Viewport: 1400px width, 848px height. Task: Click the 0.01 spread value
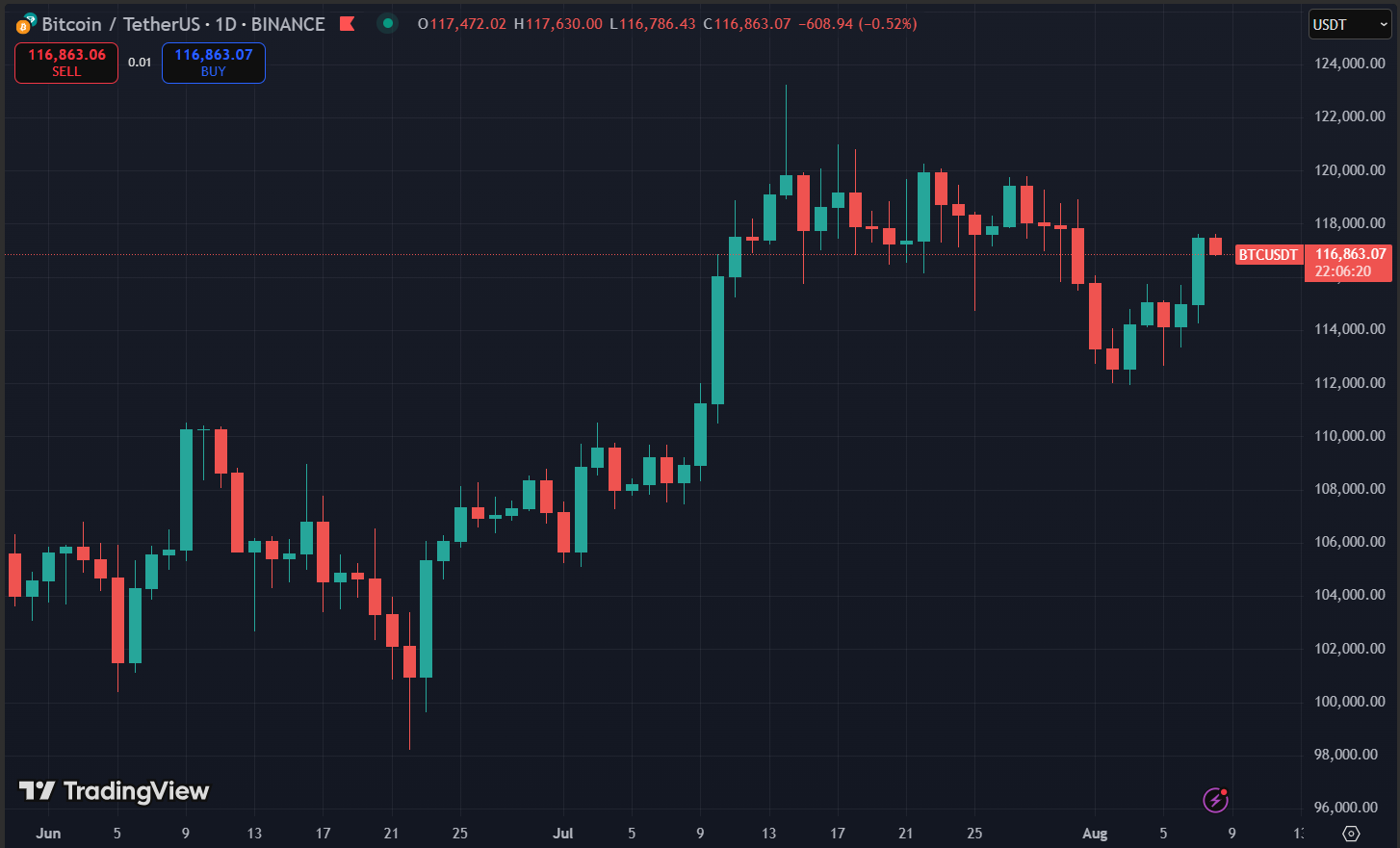(140, 63)
